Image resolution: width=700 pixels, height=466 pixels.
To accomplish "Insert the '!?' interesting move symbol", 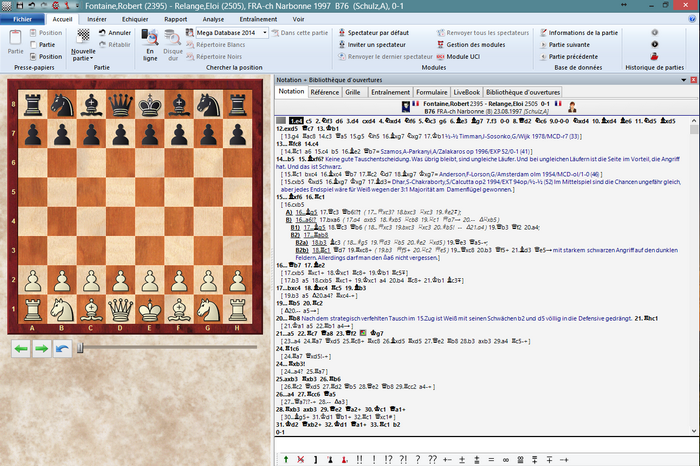I will (x=388, y=459).
